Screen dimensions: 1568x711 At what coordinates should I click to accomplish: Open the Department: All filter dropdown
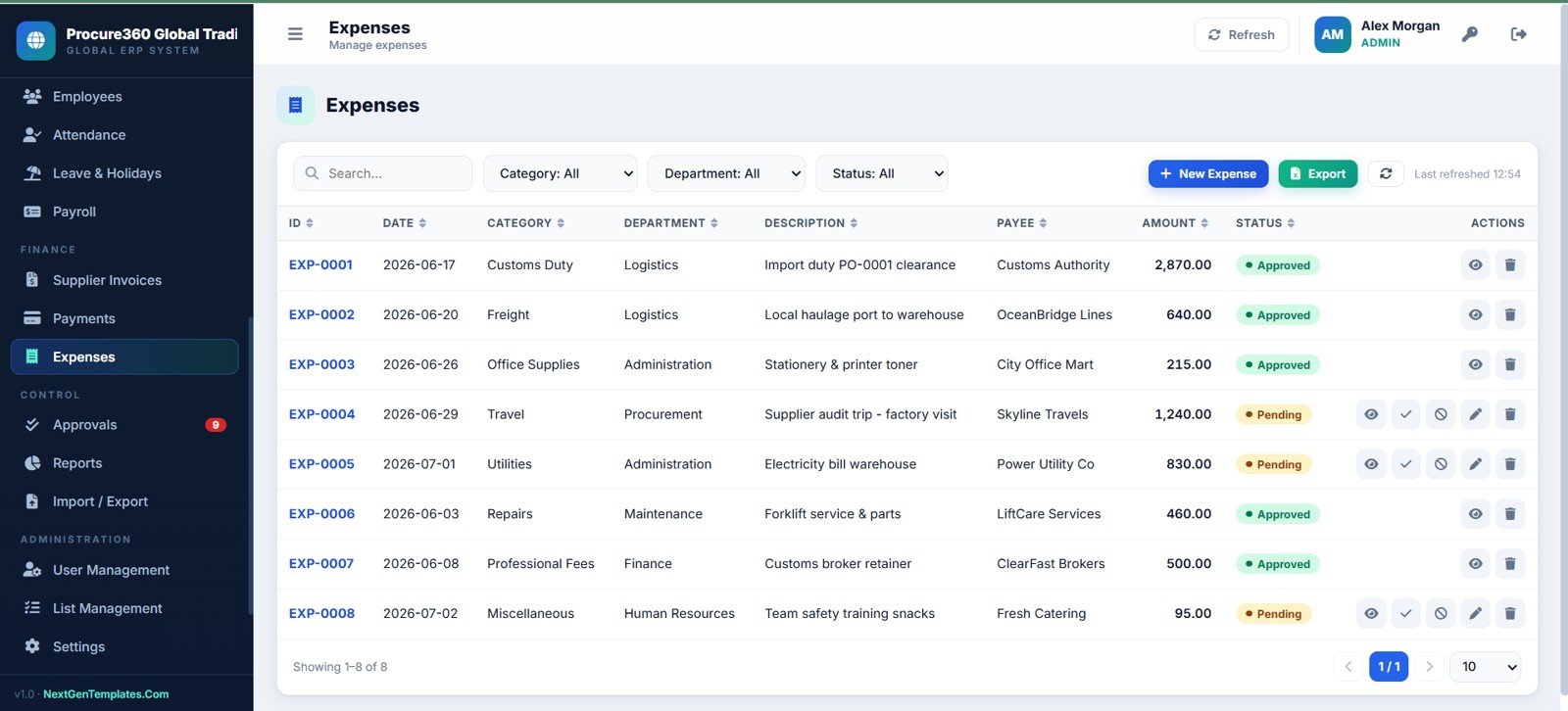[x=726, y=173]
